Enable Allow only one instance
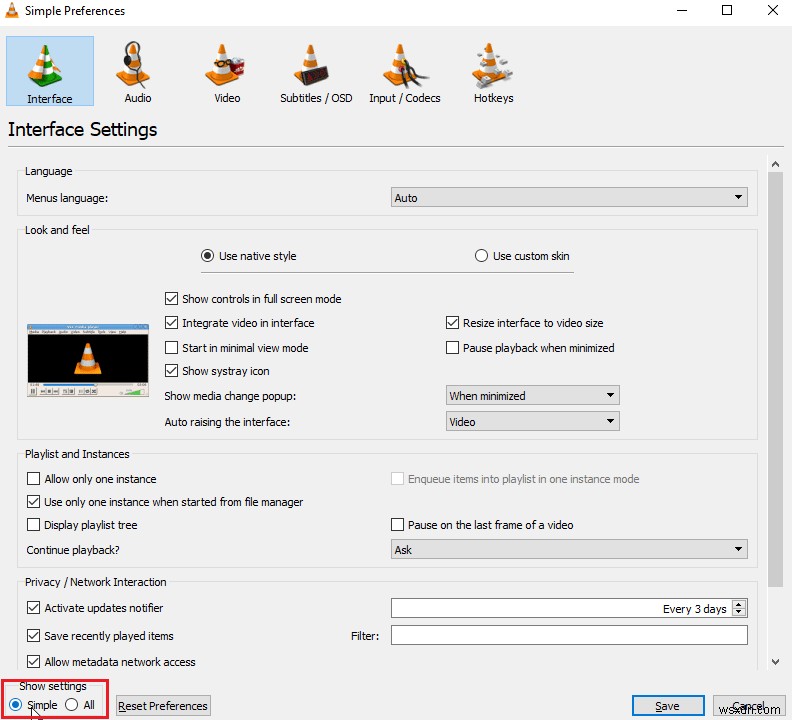Screen dimensions: 792x720 (x=91, y=478)
